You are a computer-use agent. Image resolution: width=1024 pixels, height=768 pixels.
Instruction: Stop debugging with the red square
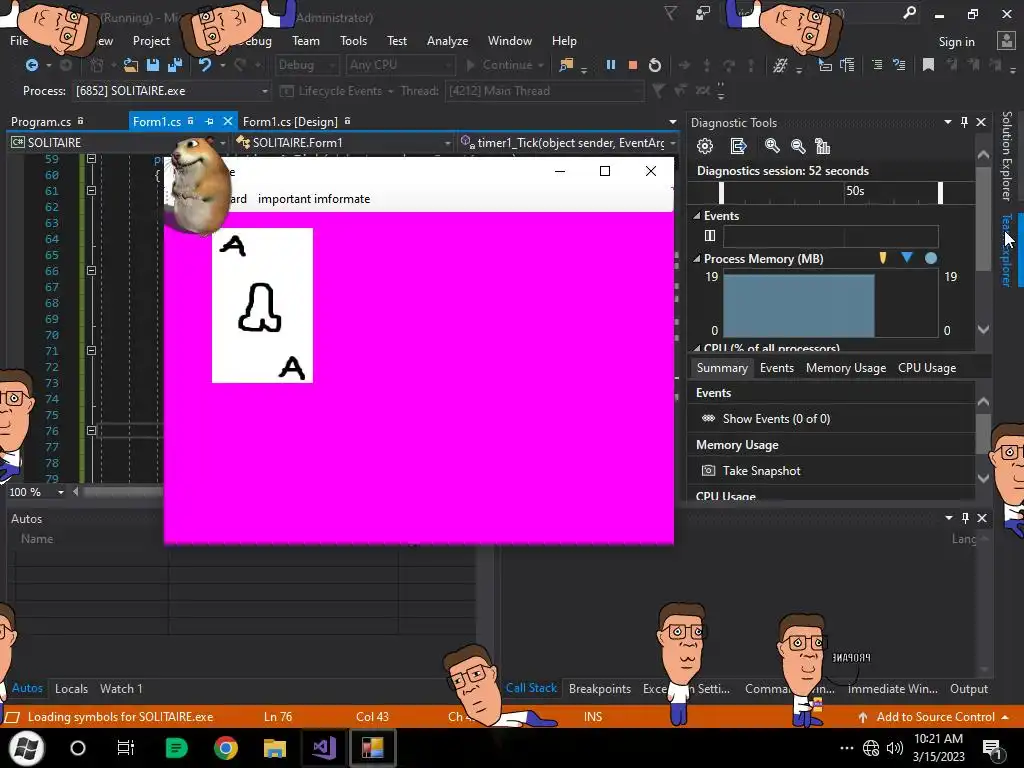click(x=632, y=65)
